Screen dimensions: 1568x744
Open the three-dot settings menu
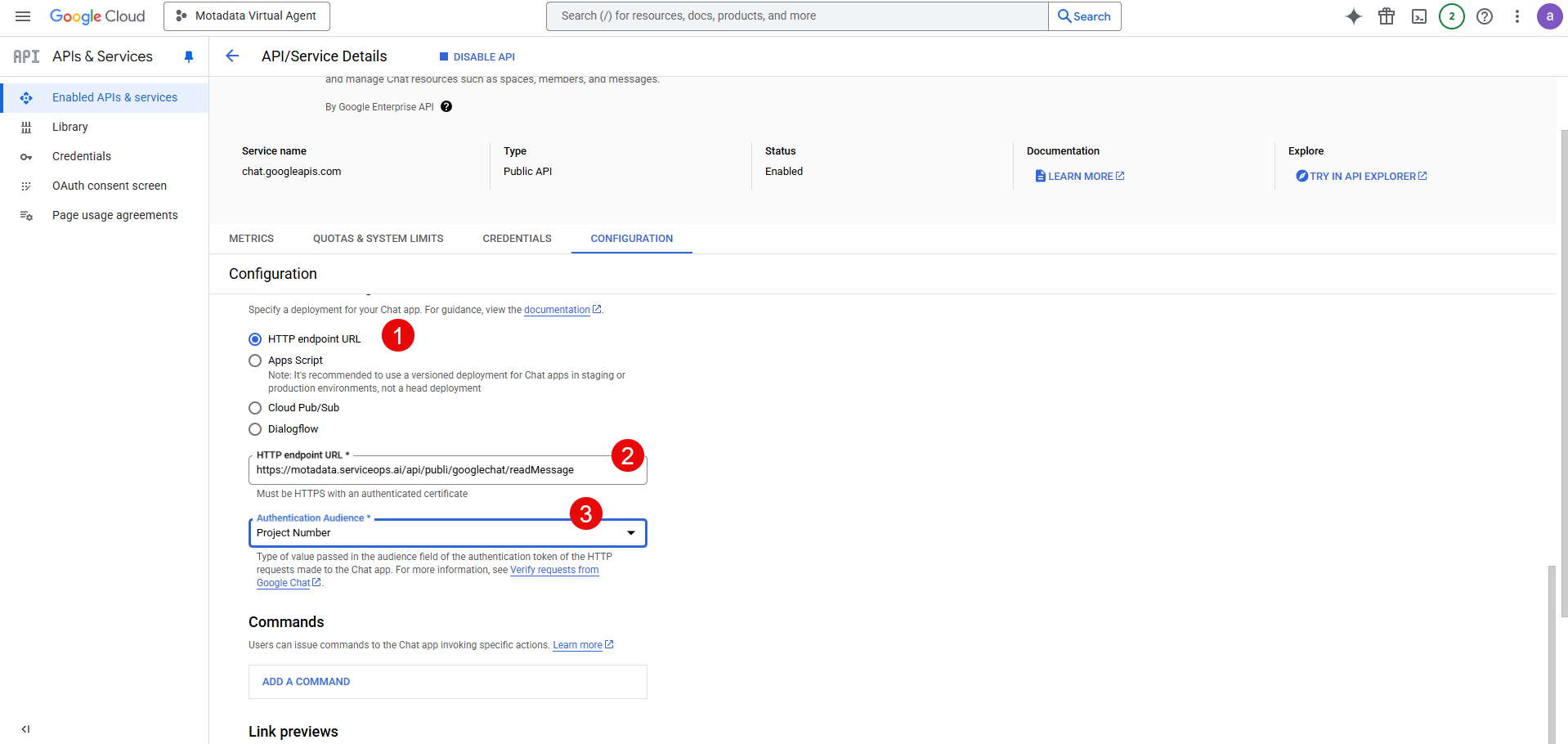pyautogui.click(x=1517, y=16)
